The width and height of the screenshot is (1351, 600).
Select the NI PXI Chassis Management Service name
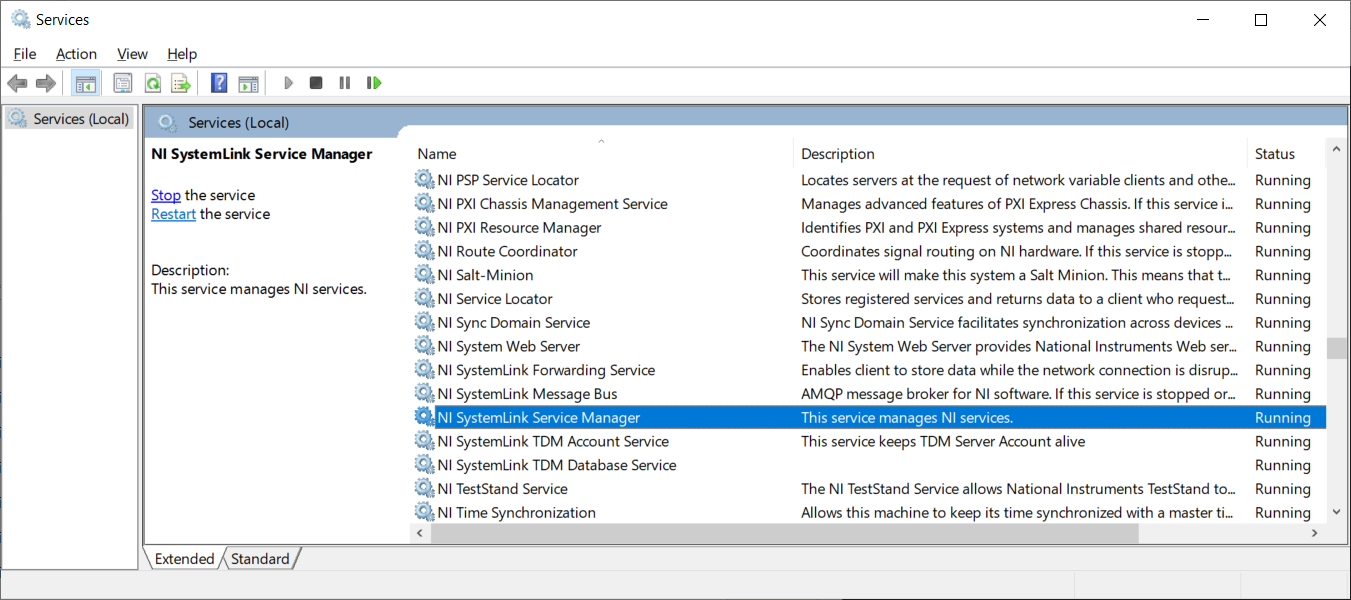[553, 204]
